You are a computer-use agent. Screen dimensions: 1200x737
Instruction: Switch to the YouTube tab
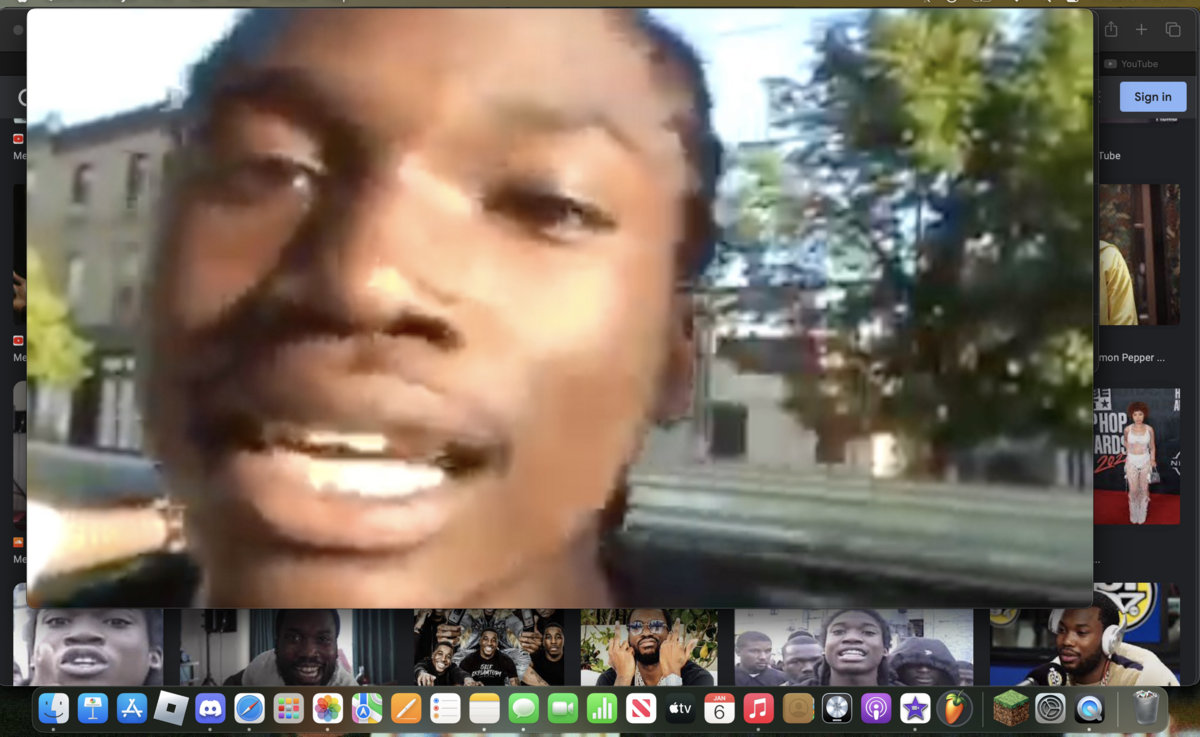[x=1138, y=64]
